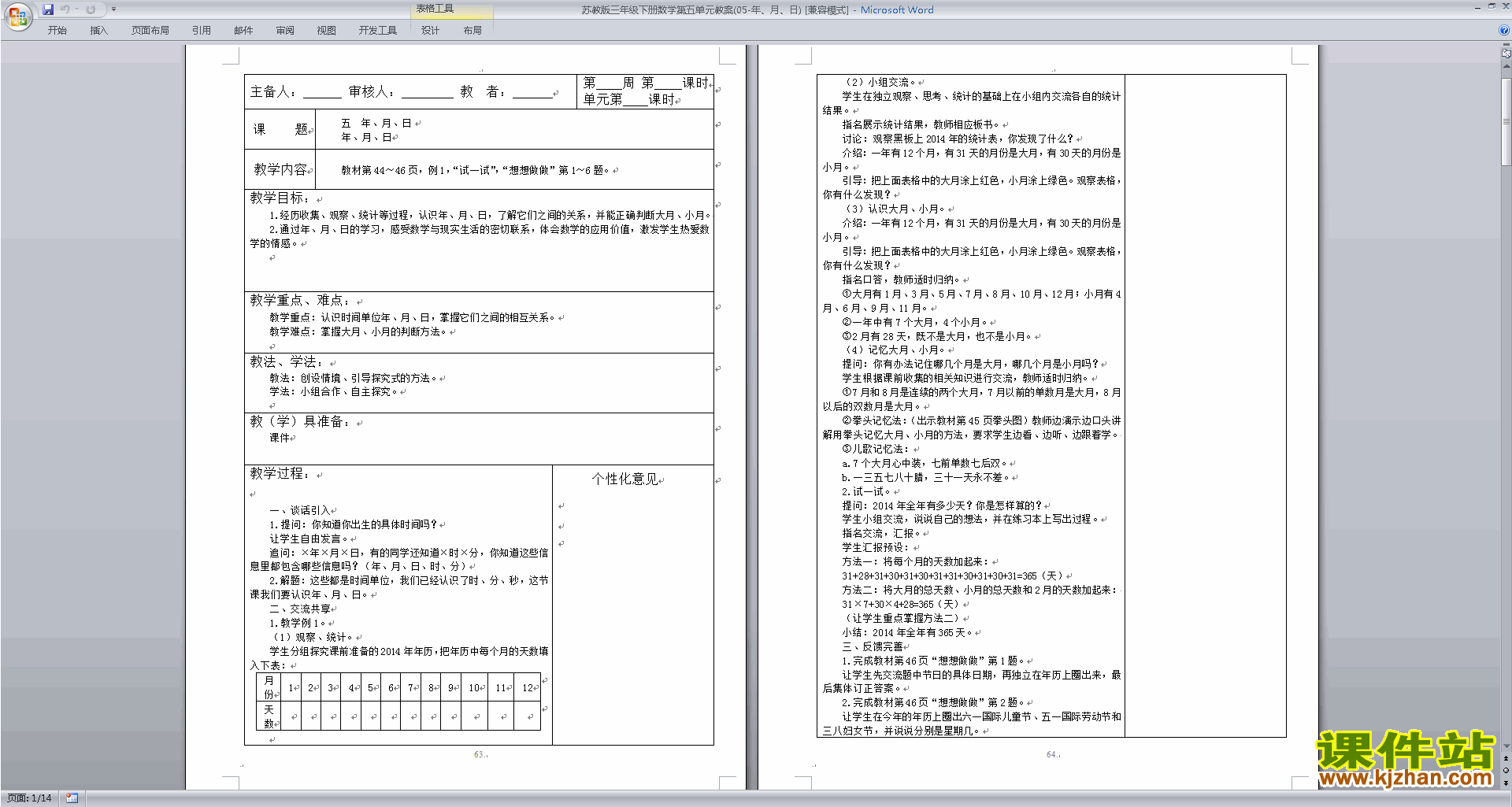This screenshot has width=1512, height=807.
Task: Click Next Page double-arrow button
Action: point(1506,783)
